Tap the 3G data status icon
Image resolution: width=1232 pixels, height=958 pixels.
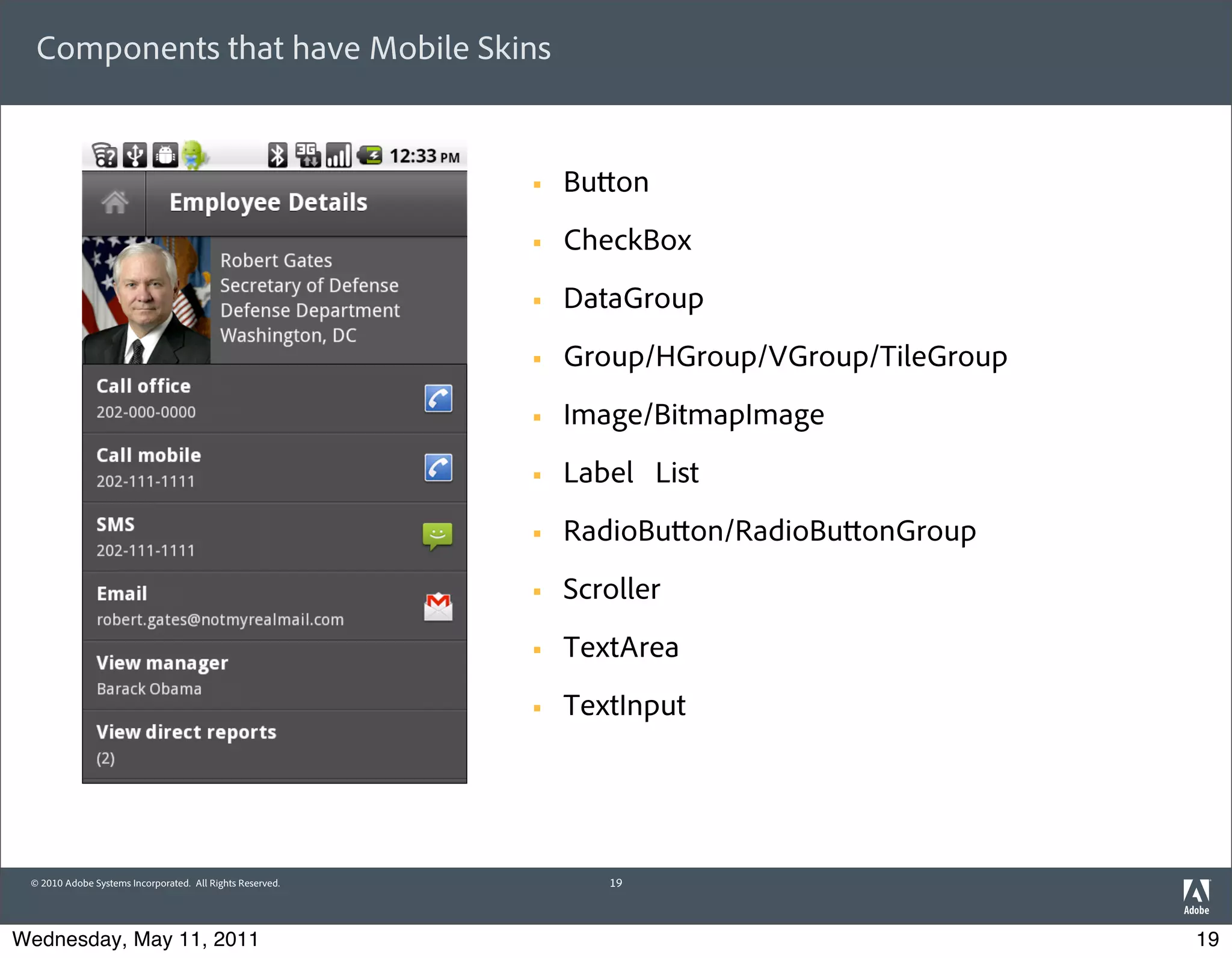point(308,155)
